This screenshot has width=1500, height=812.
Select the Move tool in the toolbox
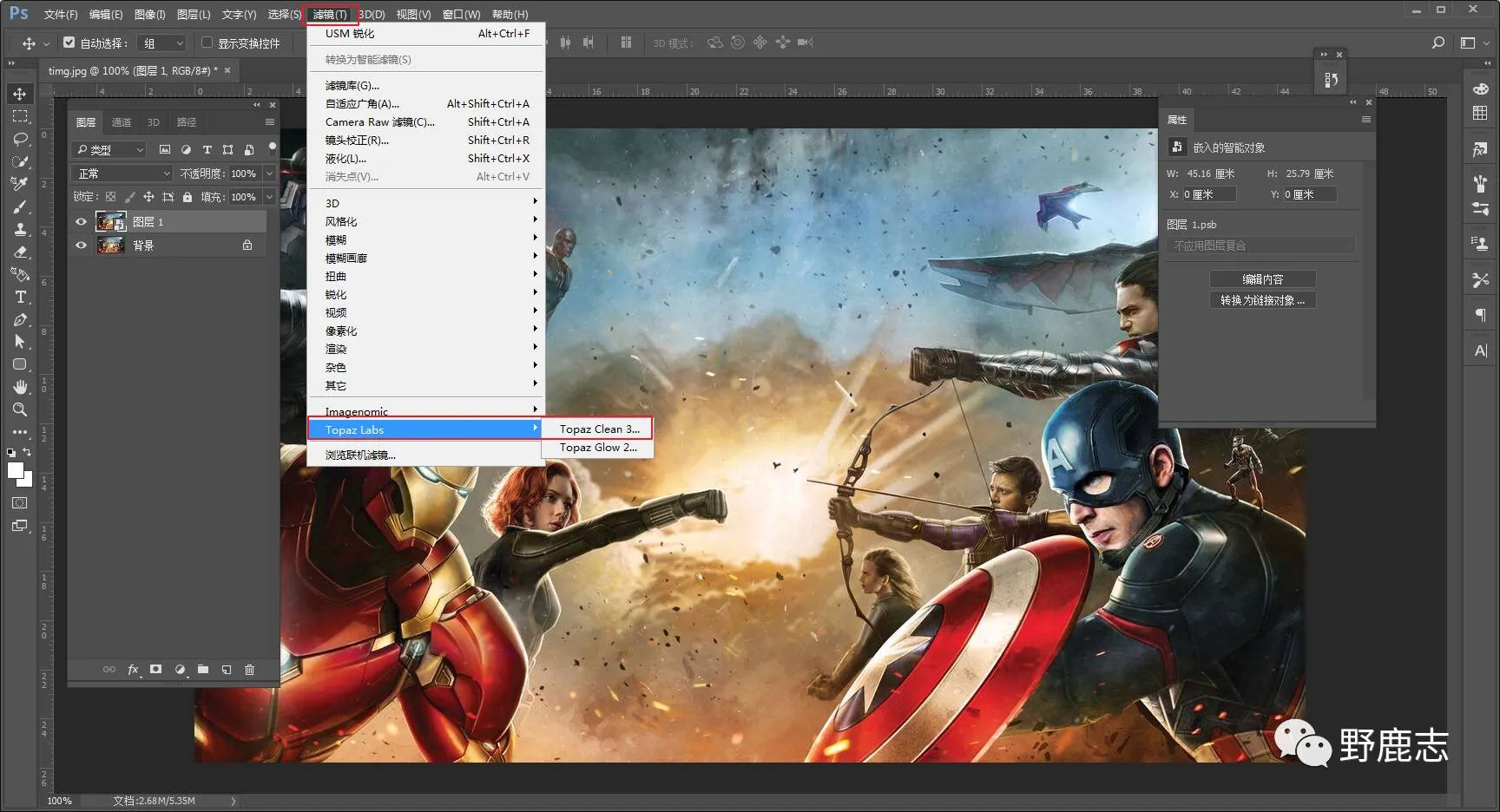(x=20, y=94)
